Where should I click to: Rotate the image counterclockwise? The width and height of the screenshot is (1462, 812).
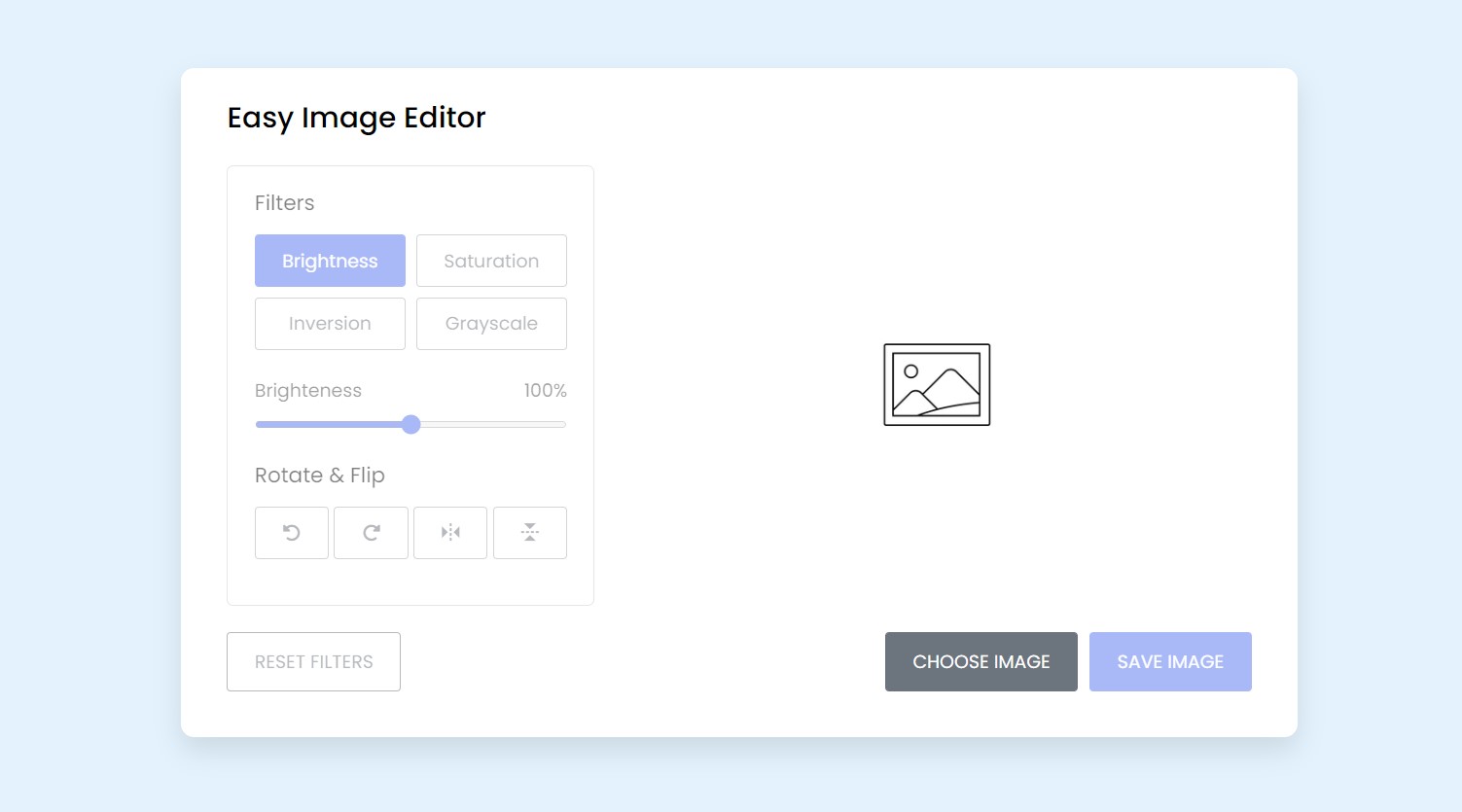coord(291,532)
